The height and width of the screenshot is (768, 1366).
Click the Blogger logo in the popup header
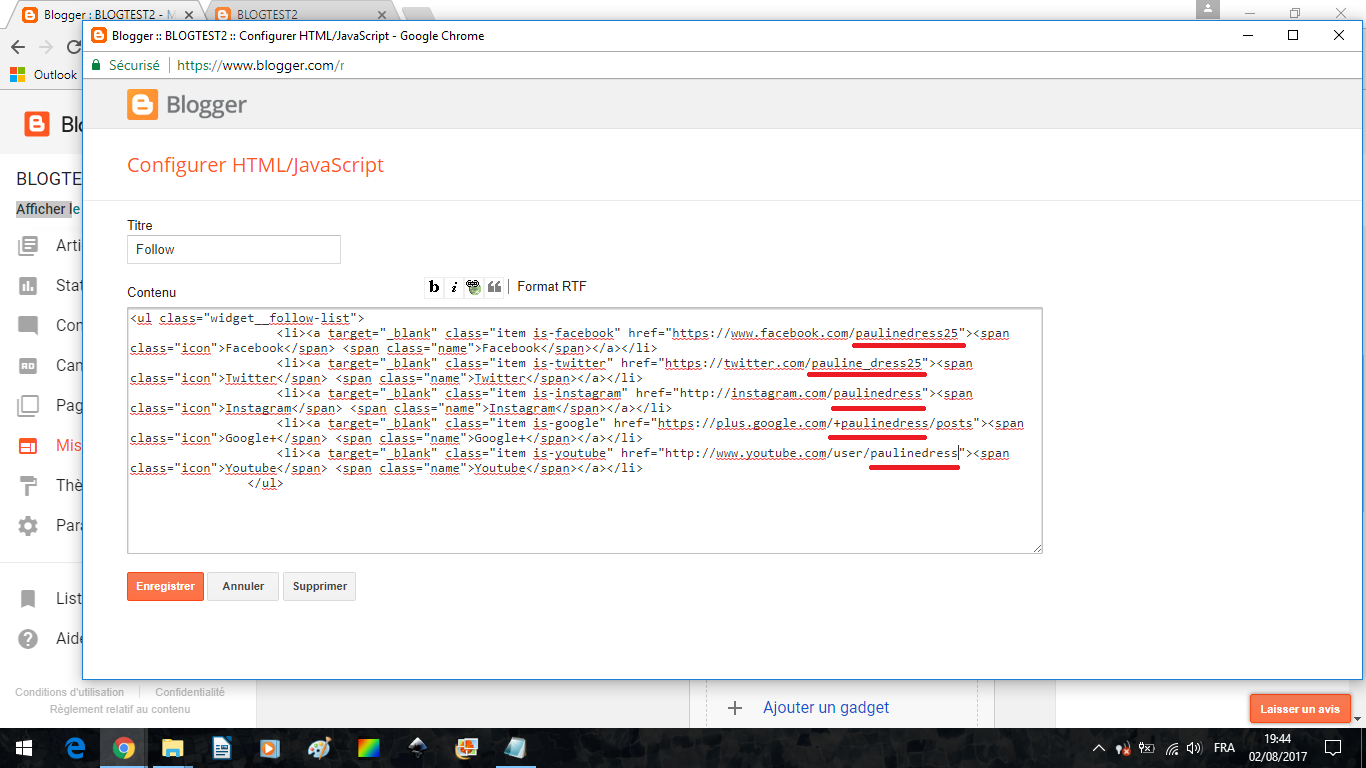tap(187, 105)
